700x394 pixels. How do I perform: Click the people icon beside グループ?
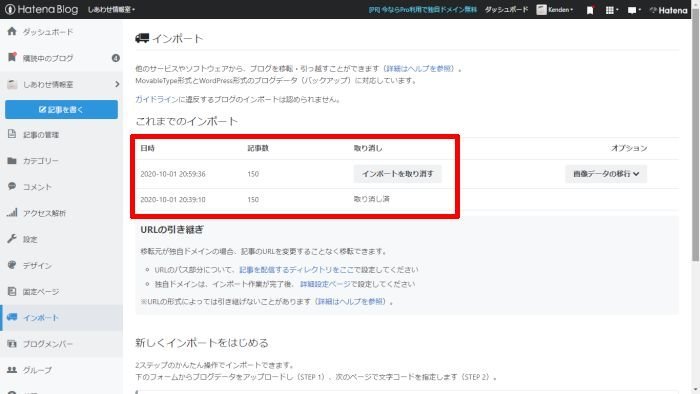(12, 369)
